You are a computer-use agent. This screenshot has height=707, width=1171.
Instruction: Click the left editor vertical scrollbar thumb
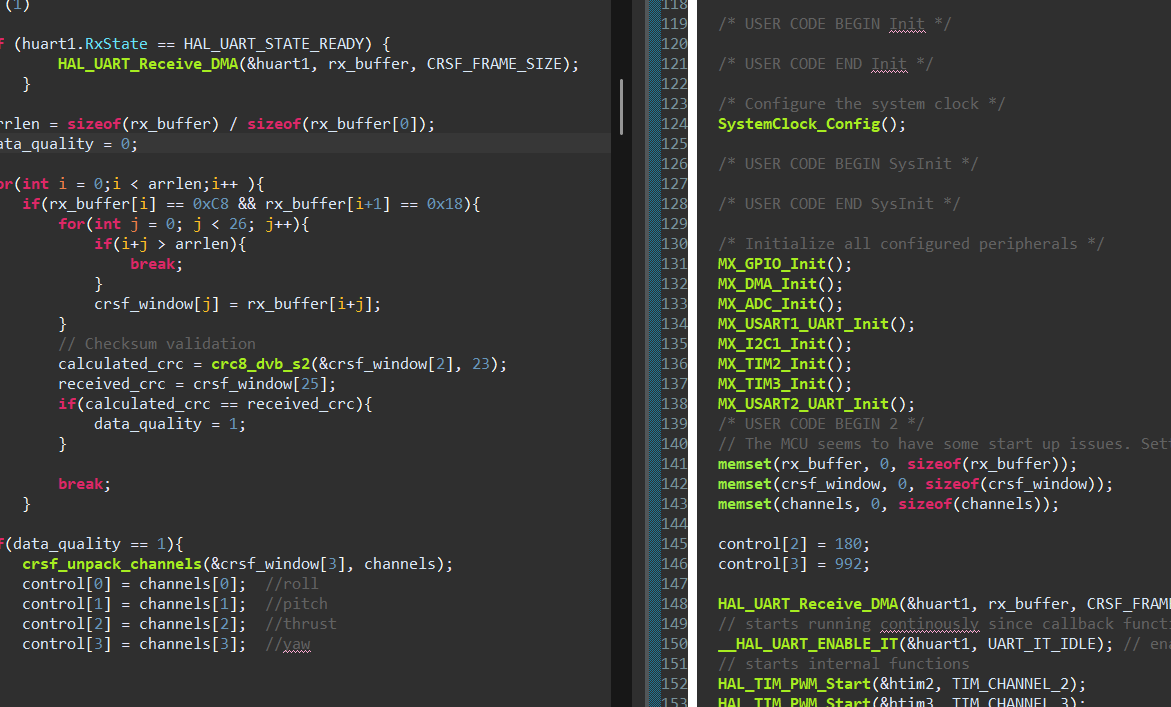621,107
